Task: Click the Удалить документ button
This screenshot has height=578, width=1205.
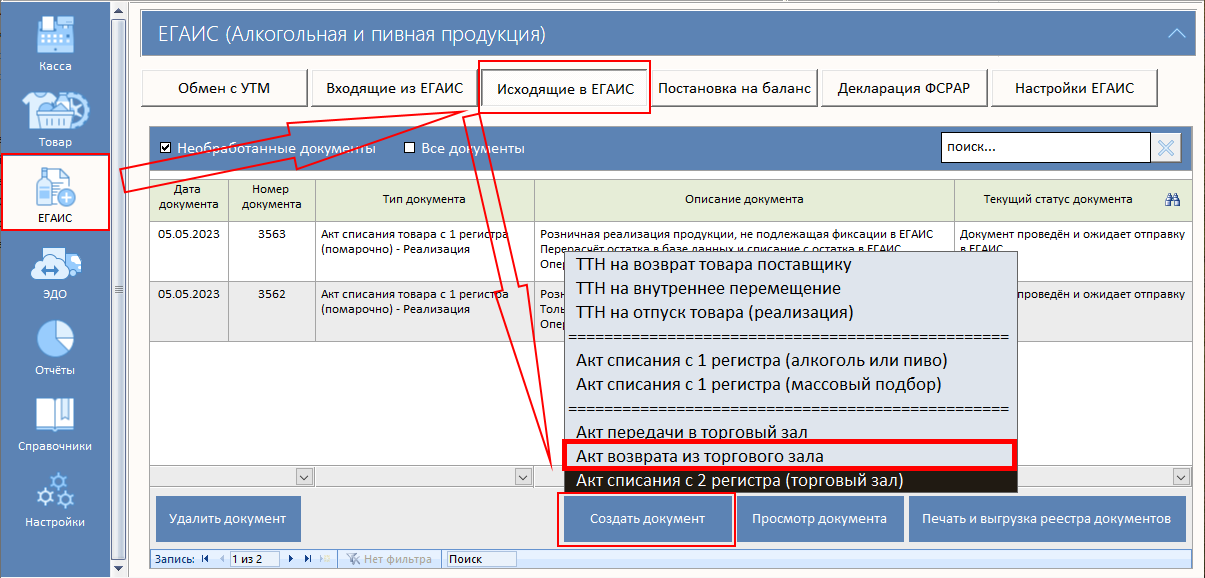Action: 228,519
